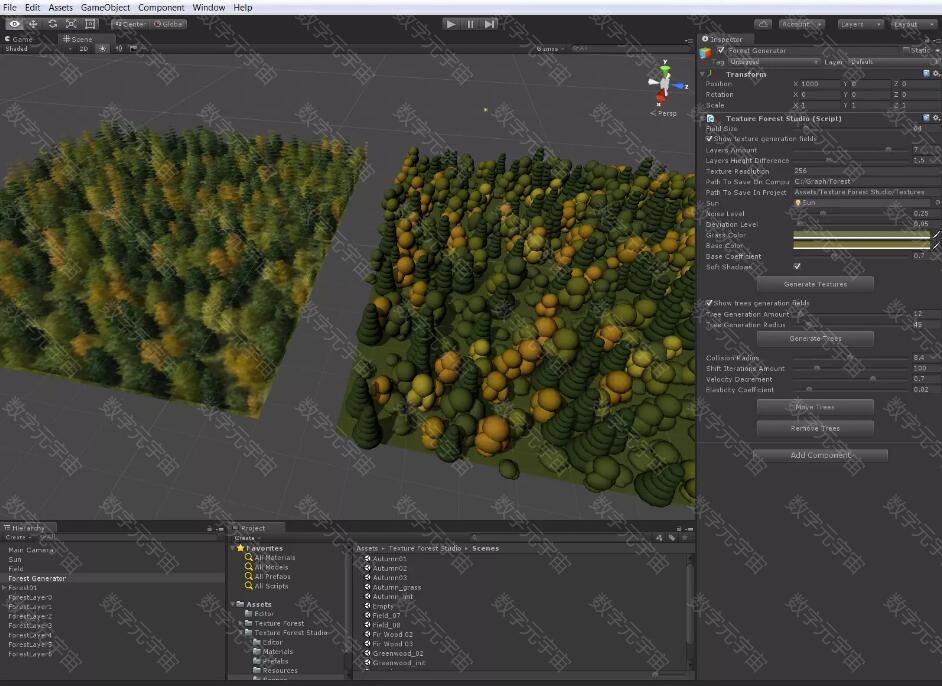Viewport: 942px width, 686px height.
Task: Click Add Component button
Action: coord(821,455)
